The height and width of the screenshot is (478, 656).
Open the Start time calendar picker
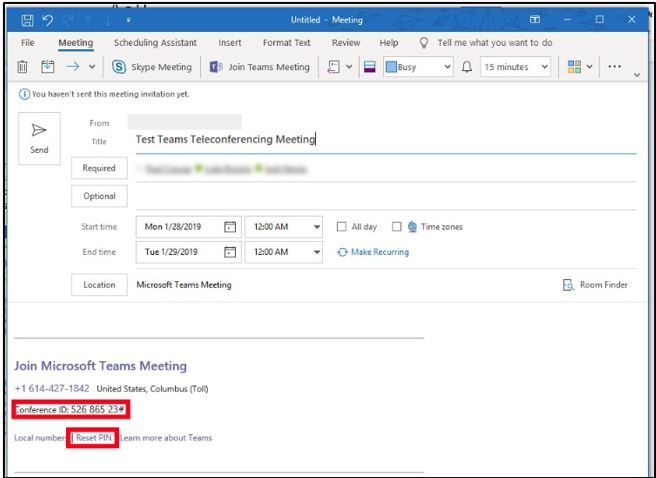coord(231,226)
